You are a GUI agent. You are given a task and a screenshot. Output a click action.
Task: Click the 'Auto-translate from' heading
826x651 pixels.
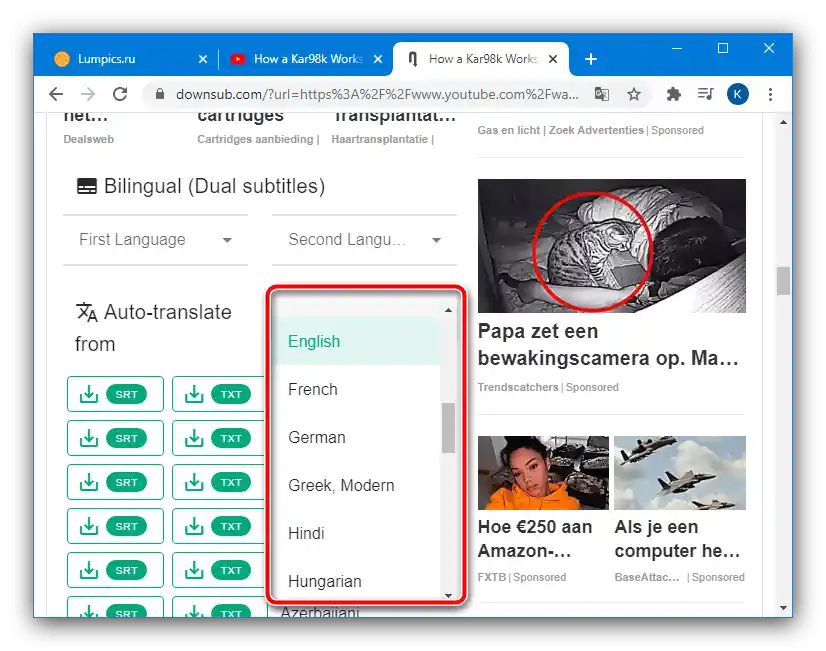click(x=153, y=328)
